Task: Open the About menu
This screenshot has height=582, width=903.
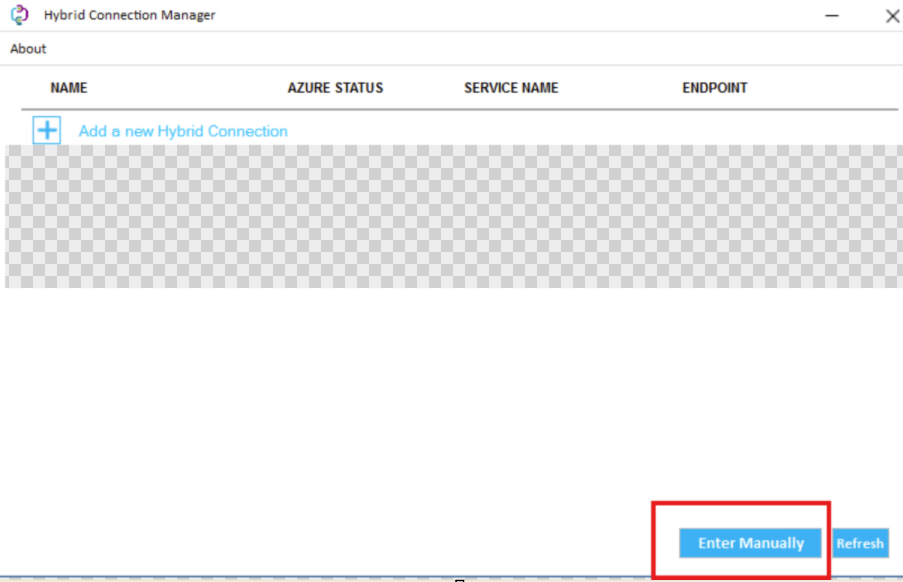Action: 28,48
